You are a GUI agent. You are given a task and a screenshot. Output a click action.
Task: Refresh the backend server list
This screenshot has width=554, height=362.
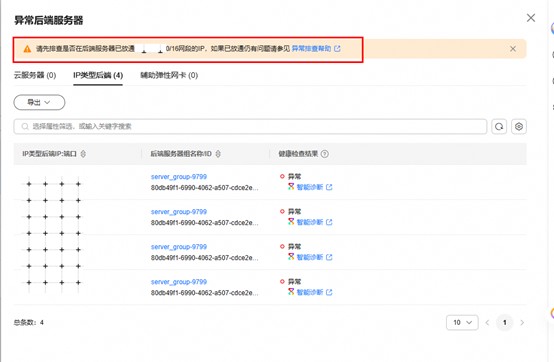(499, 126)
